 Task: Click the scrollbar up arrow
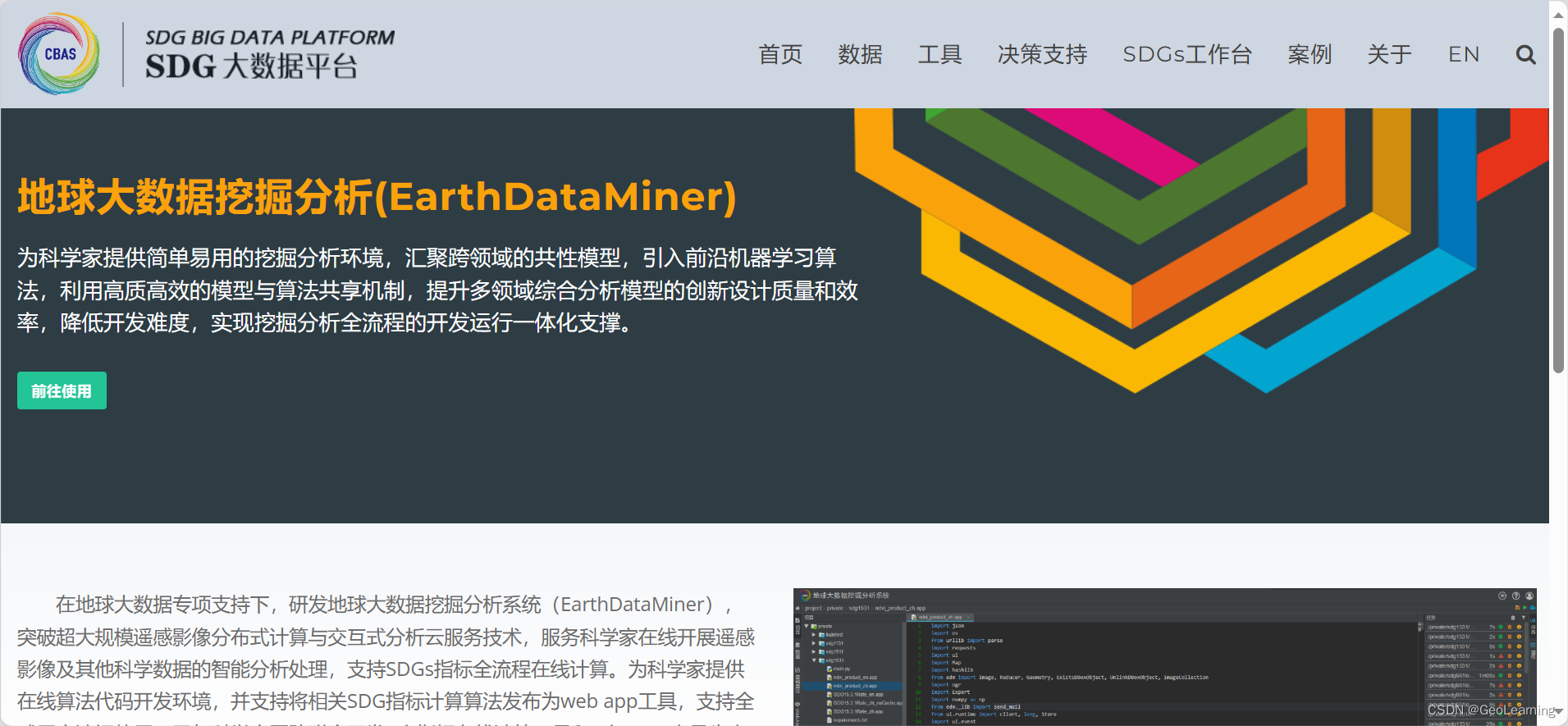point(1558,14)
